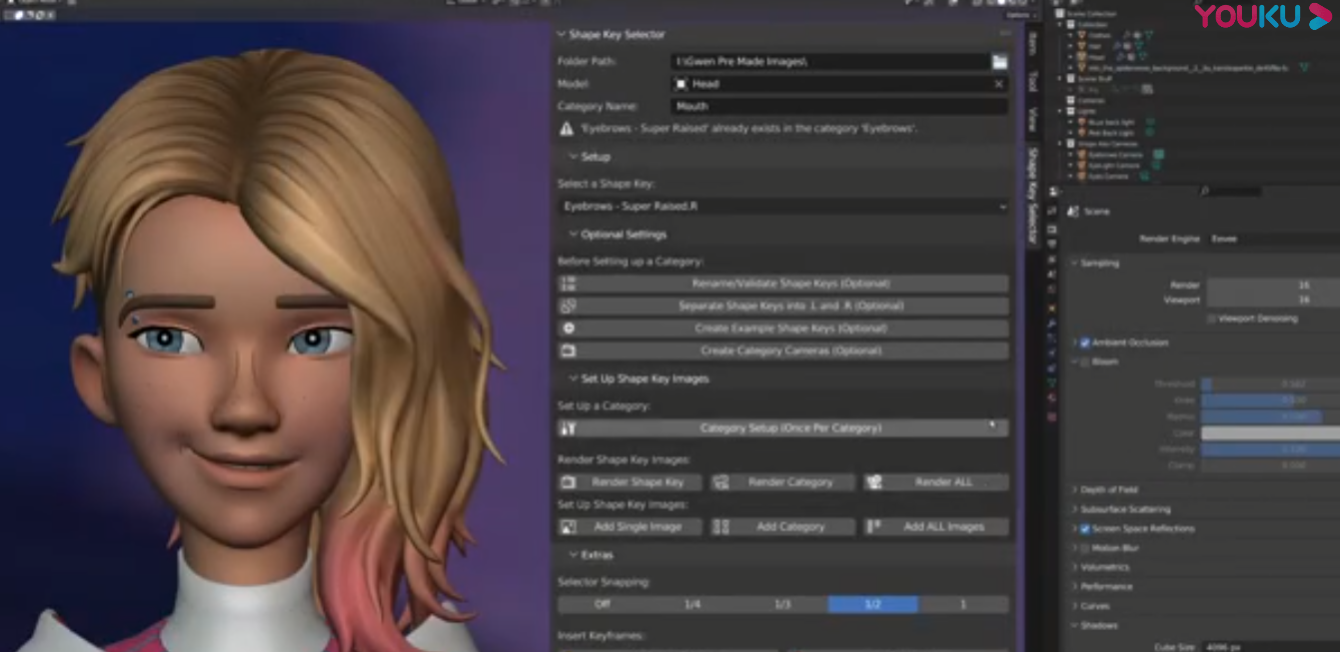Click the Render samples value field
This screenshot has width=1340, height=652.
(1272, 285)
